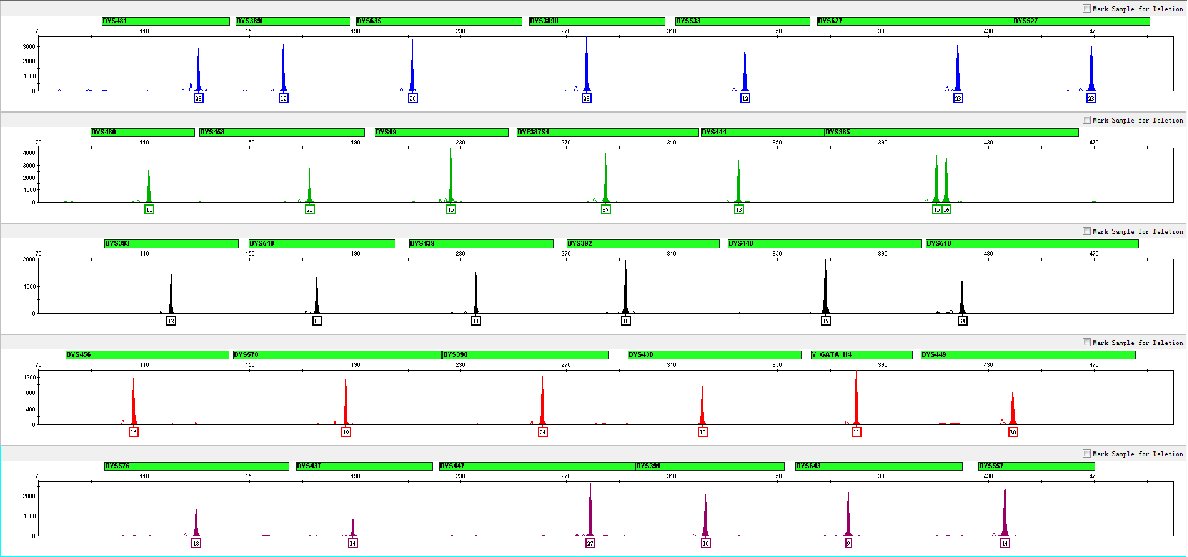This screenshot has width=1188, height=557.
Task: Click the black peak in DYS392 range
Action: pos(625,286)
